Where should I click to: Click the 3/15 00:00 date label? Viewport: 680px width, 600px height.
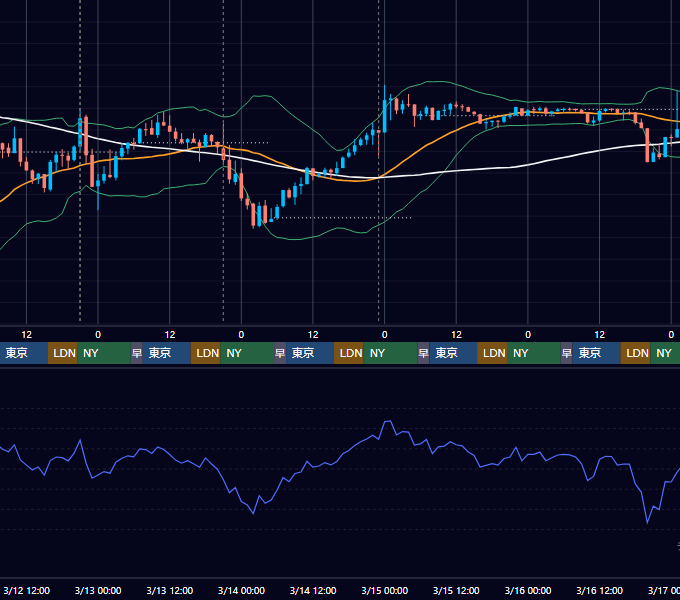click(385, 590)
